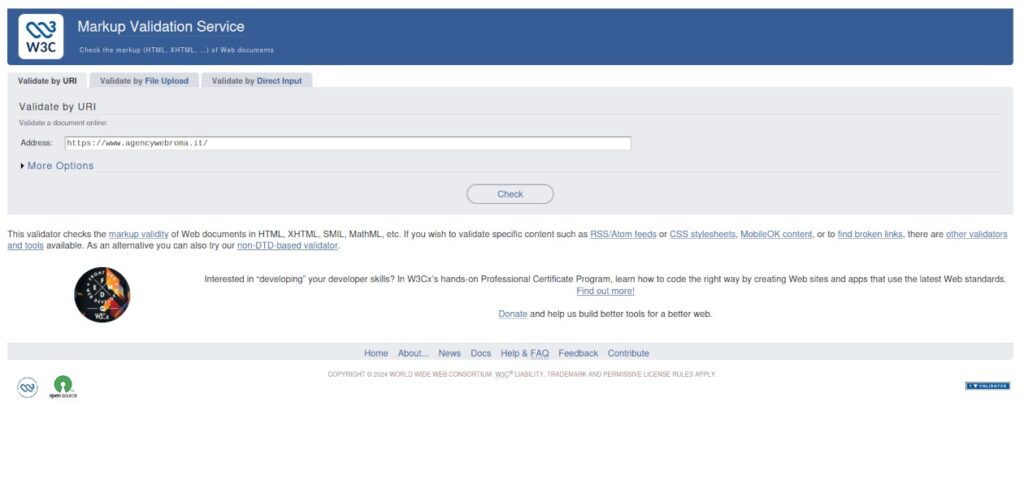Open Contribute in footer menu
The image size is (1024, 502).
click(x=628, y=353)
